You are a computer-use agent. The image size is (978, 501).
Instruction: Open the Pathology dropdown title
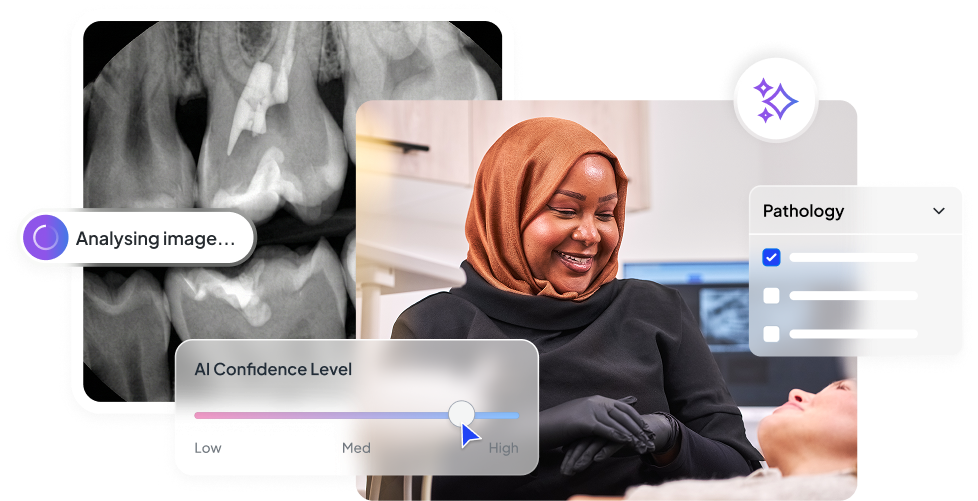click(803, 211)
